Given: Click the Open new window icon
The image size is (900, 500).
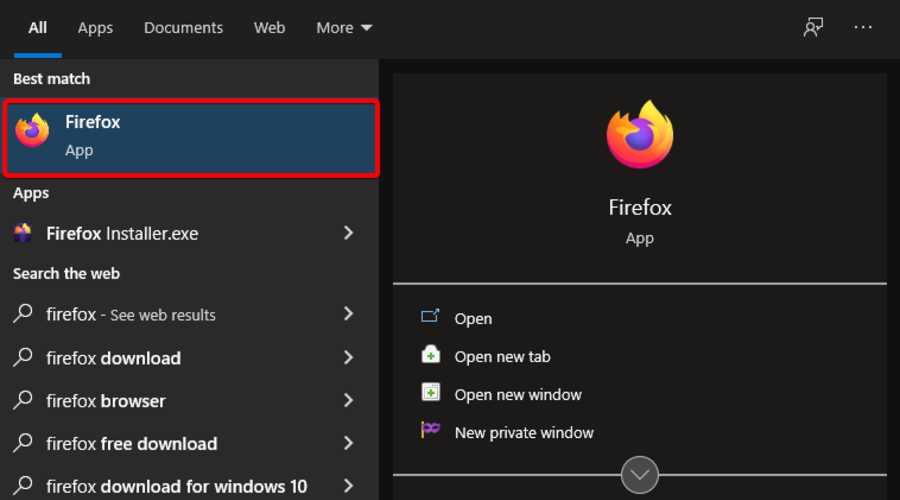Looking at the screenshot, I should [x=431, y=393].
